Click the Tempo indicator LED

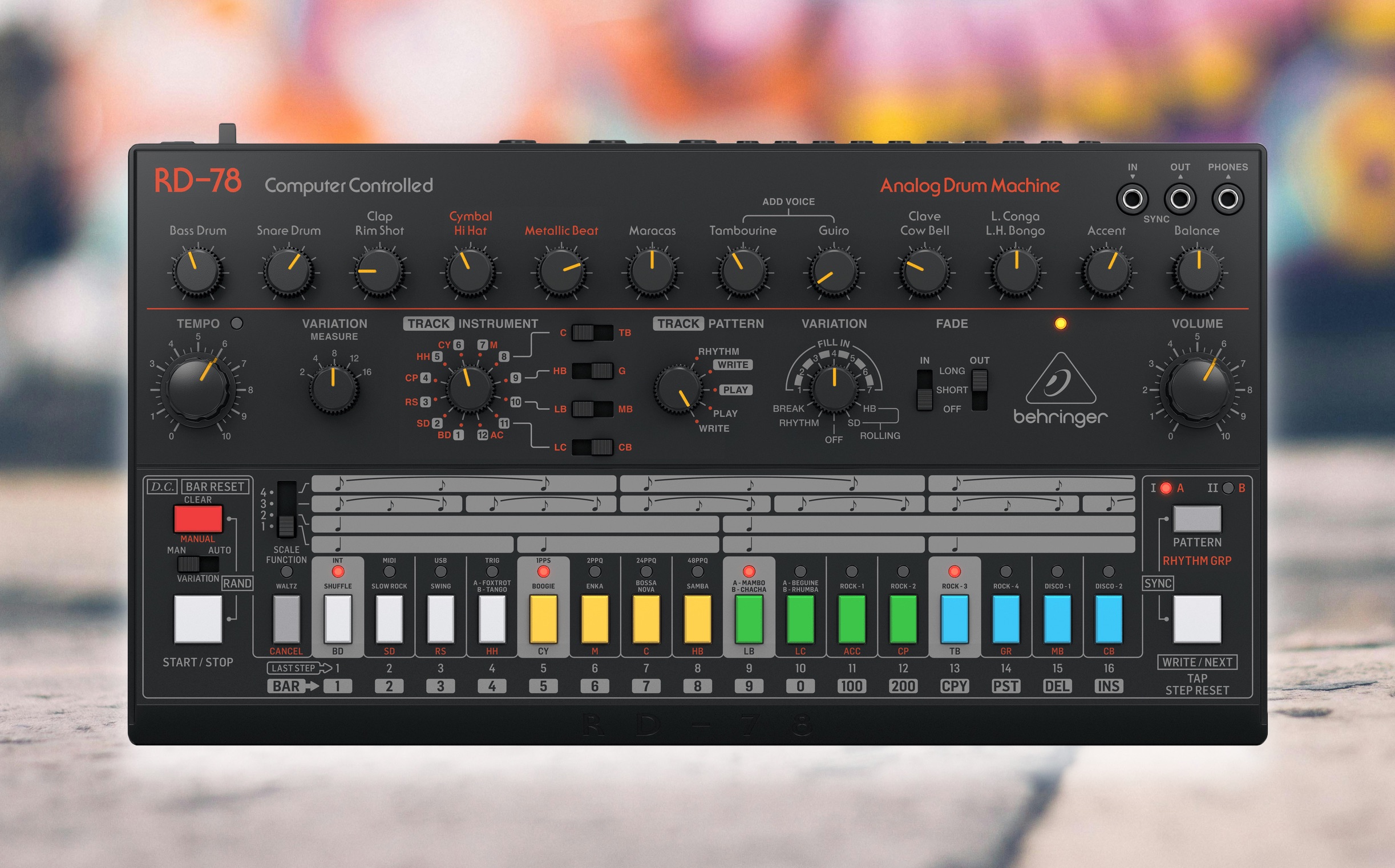(237, 323)
